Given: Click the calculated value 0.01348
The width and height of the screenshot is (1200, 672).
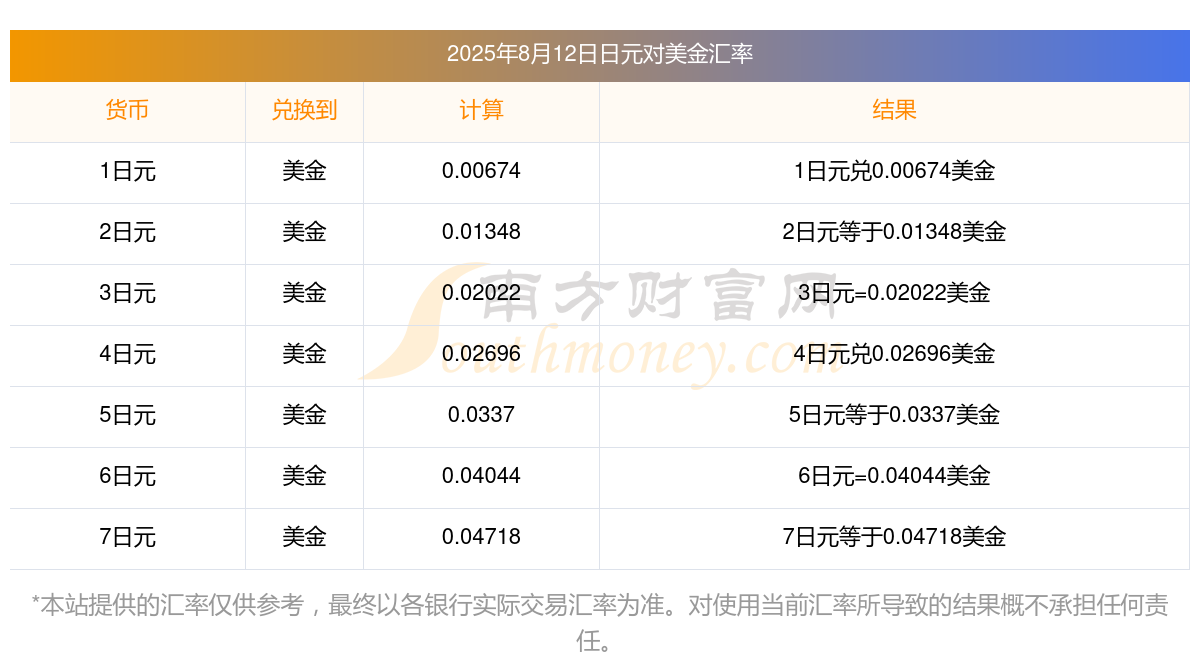Looking at the screenshot, I should click(481, 232).
